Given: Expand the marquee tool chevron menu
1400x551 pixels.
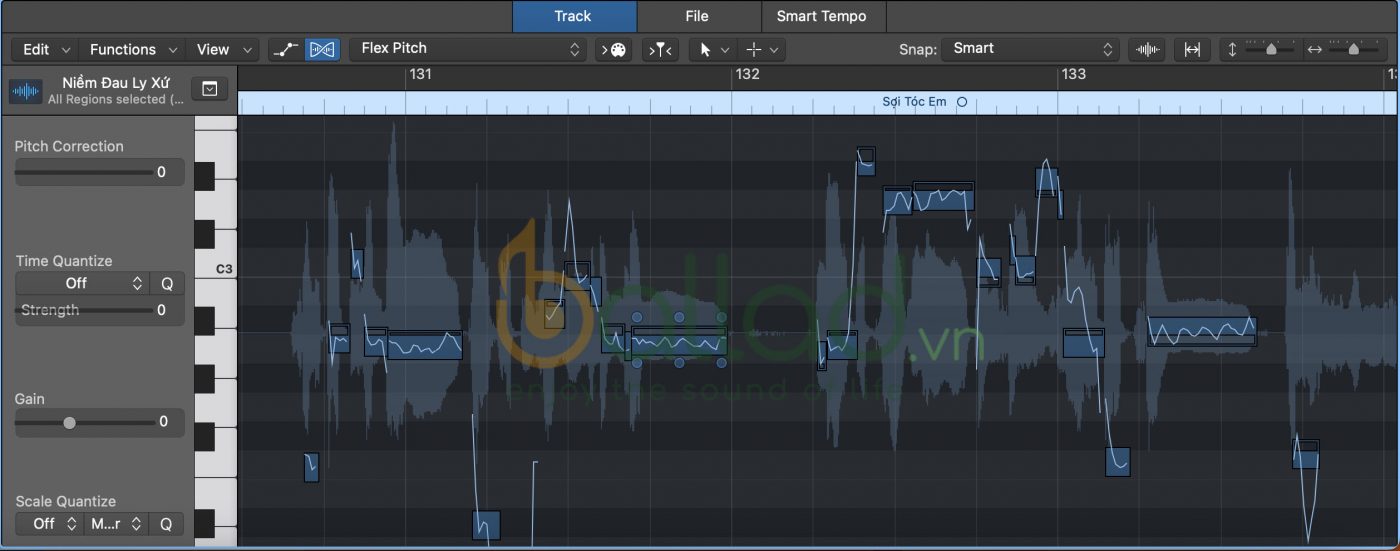Looking at the screenshot, I should click(x=775, y=49).
